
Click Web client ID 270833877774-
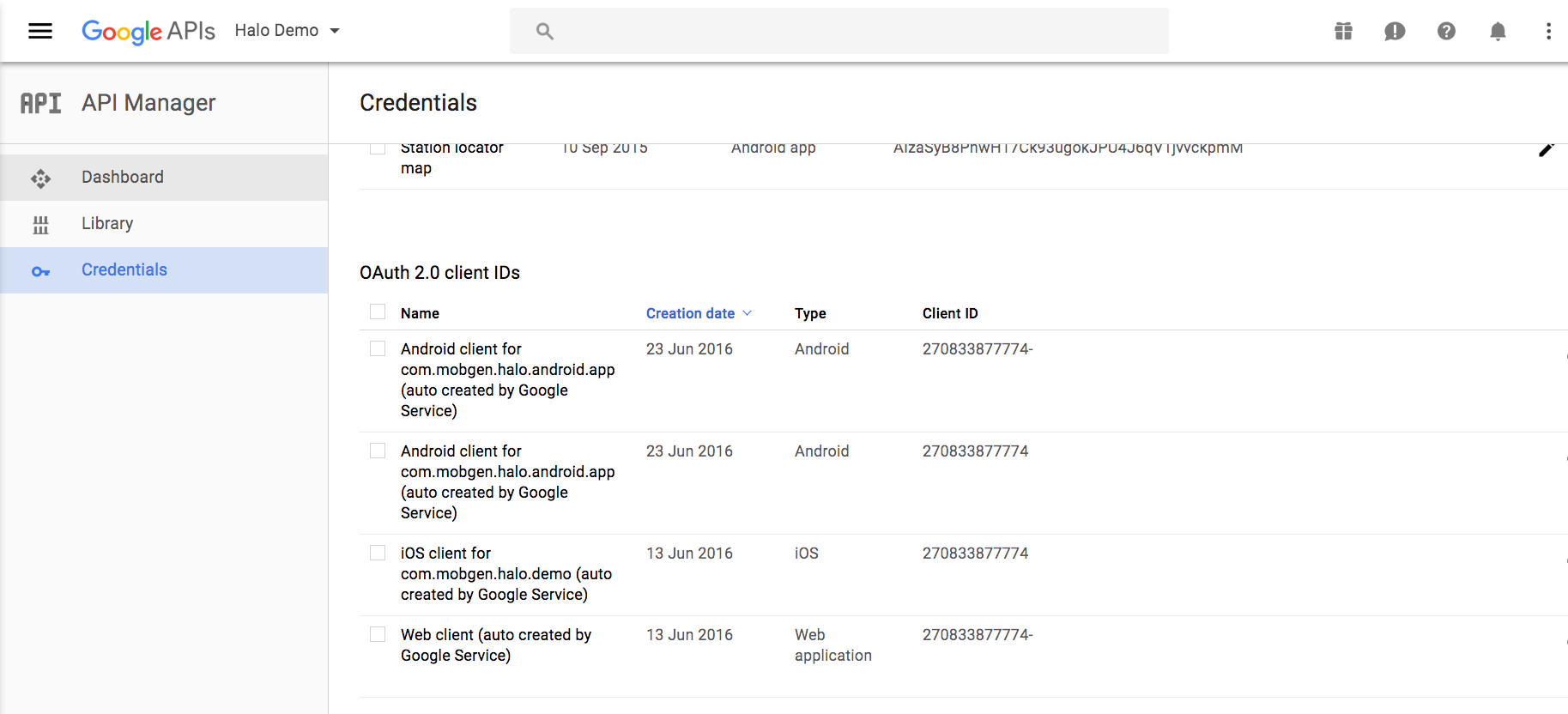coord(978,635)
